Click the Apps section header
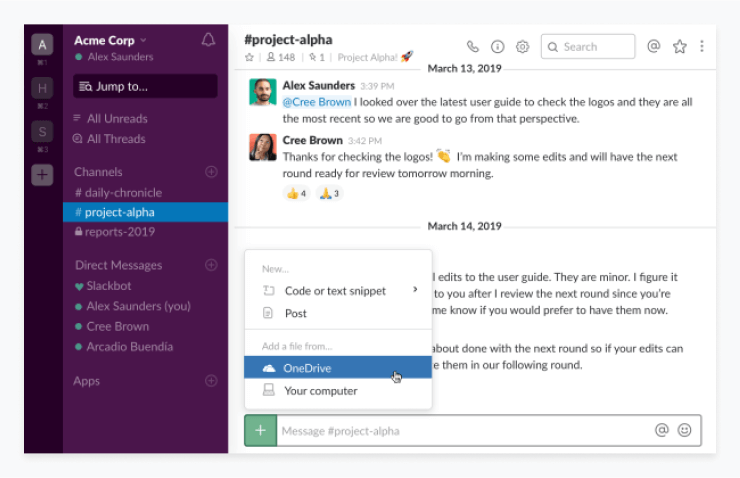740x478 pixels. (86, 381)
